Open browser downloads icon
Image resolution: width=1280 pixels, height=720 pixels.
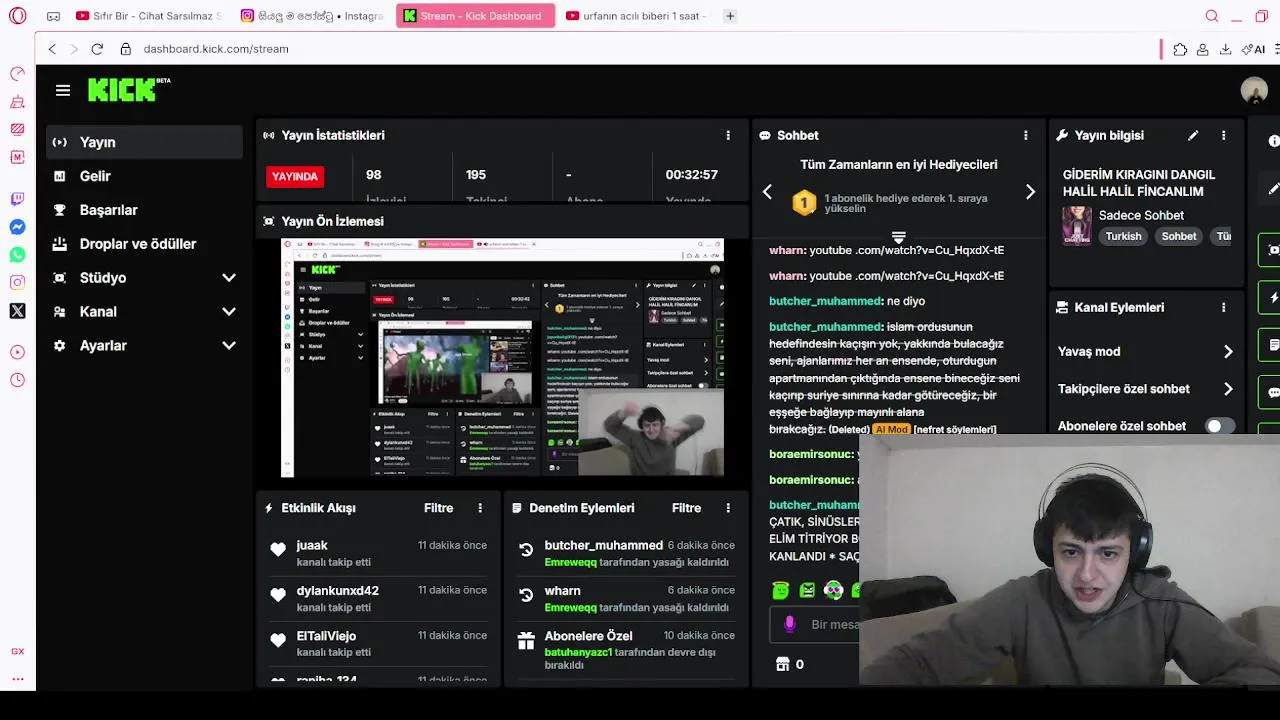[x=1225, y=49]
